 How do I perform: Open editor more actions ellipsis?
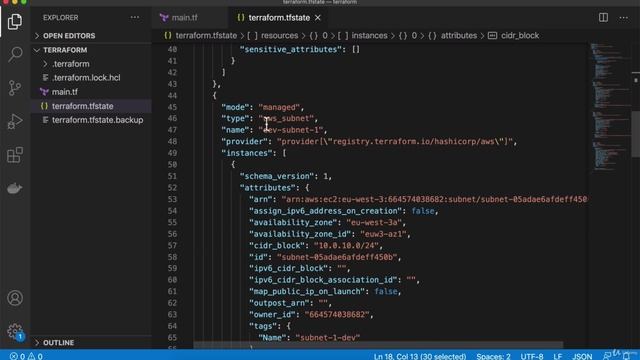[624, 18]
